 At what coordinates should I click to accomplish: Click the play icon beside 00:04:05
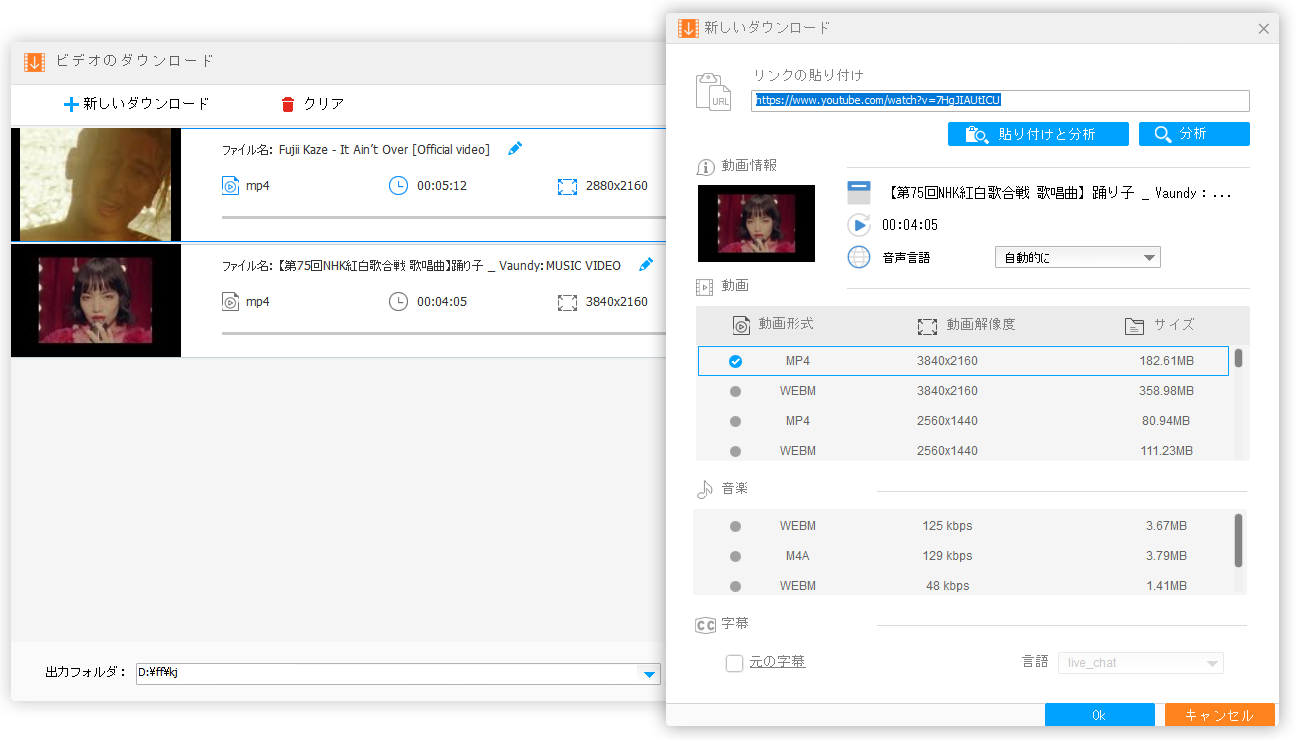pos(859,225)
